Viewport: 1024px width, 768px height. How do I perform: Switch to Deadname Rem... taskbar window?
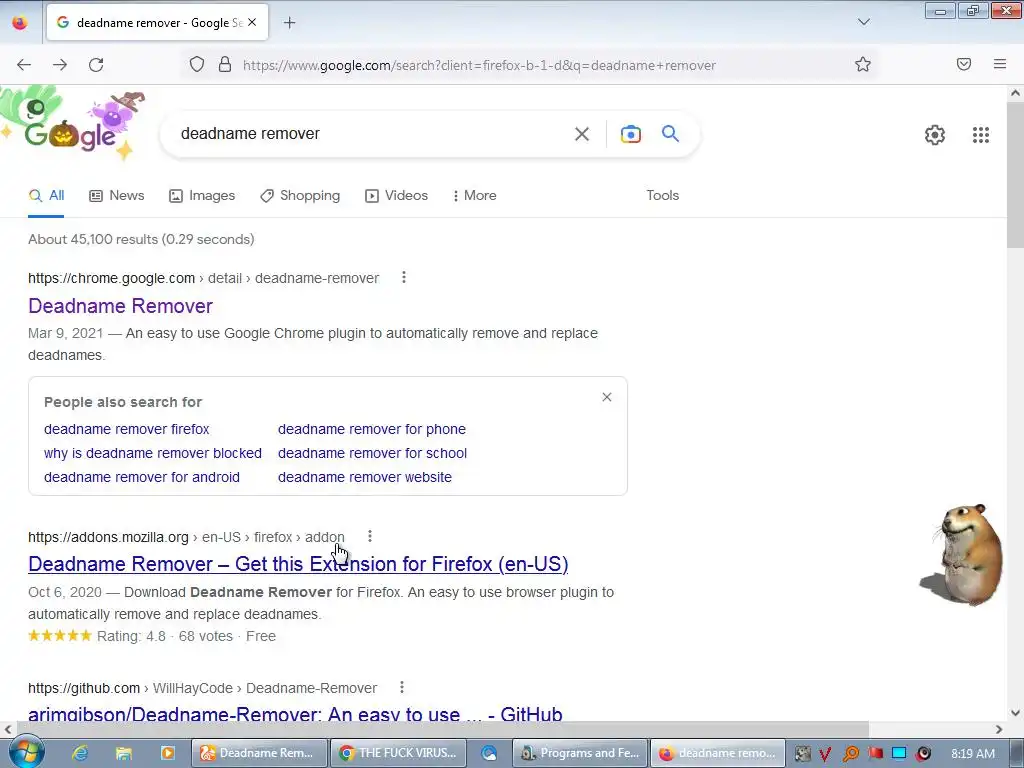(259, 753)
